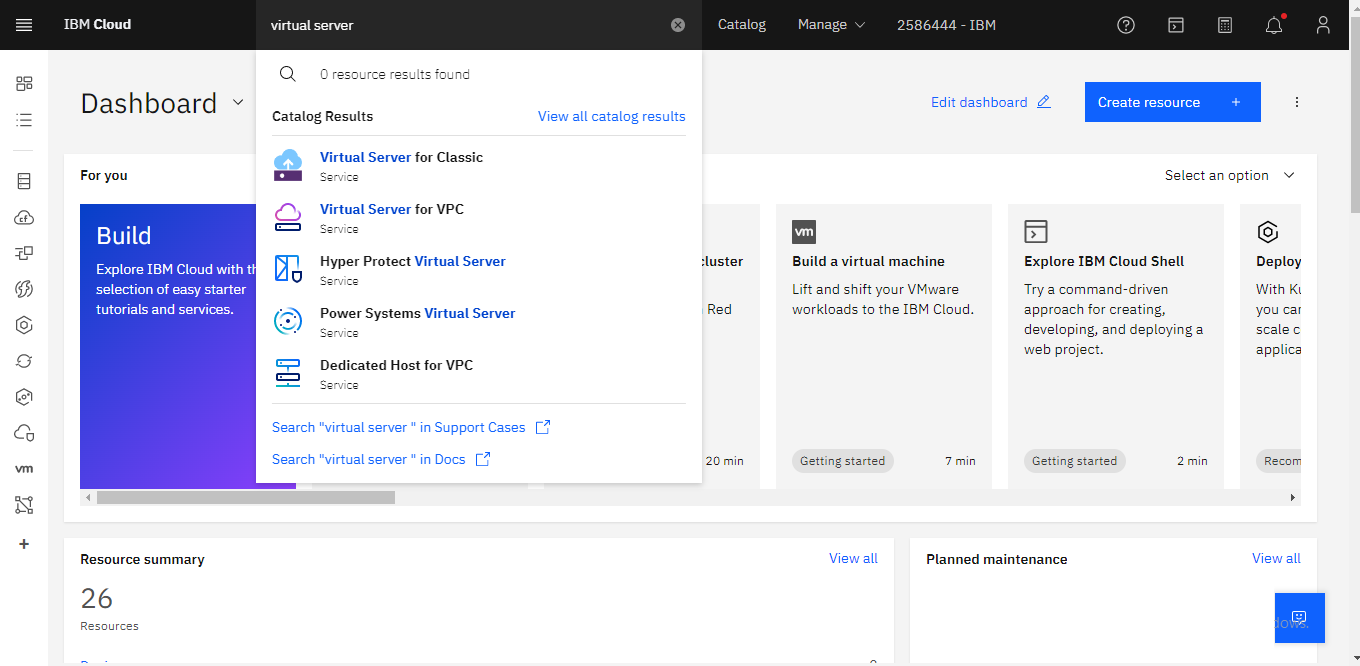Expand the Dashboard selector chevron
The image size is (1360, 666).
[x=238, y=102]
